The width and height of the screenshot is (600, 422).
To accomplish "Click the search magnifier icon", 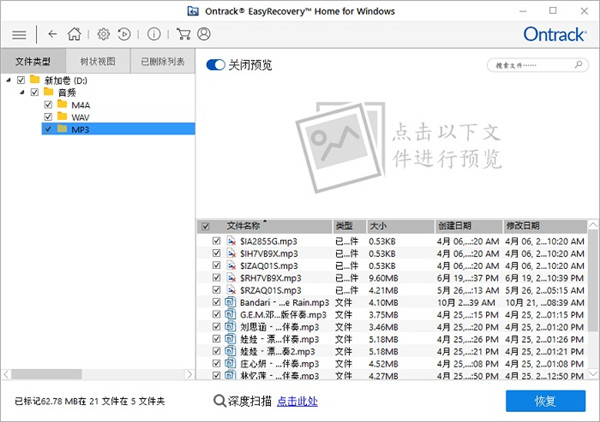I will tap(579, 64).
